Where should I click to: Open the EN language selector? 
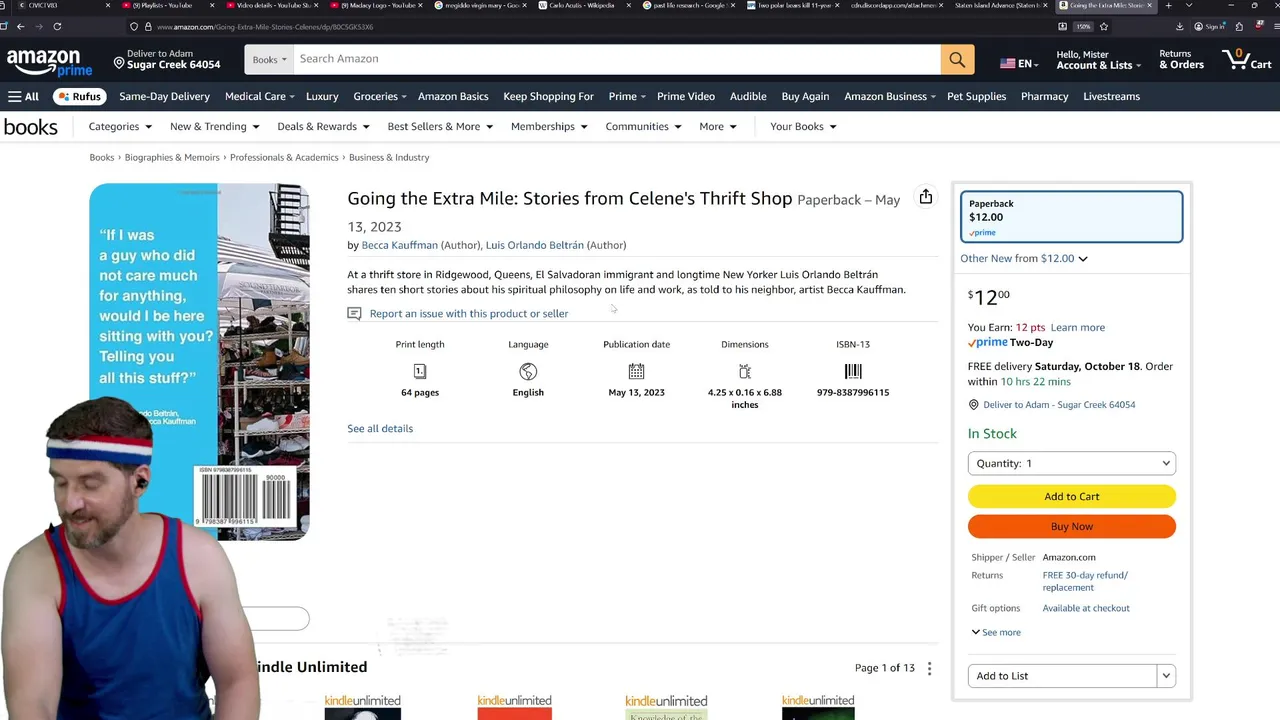pyautogui.click(x=1020, y=64)
